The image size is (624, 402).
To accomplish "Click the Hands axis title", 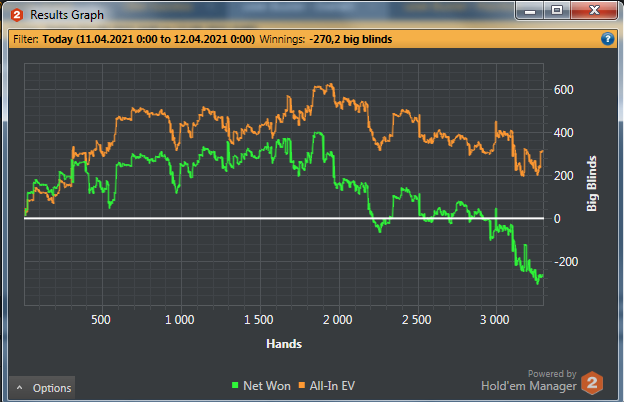I will [x=284, y=344].
